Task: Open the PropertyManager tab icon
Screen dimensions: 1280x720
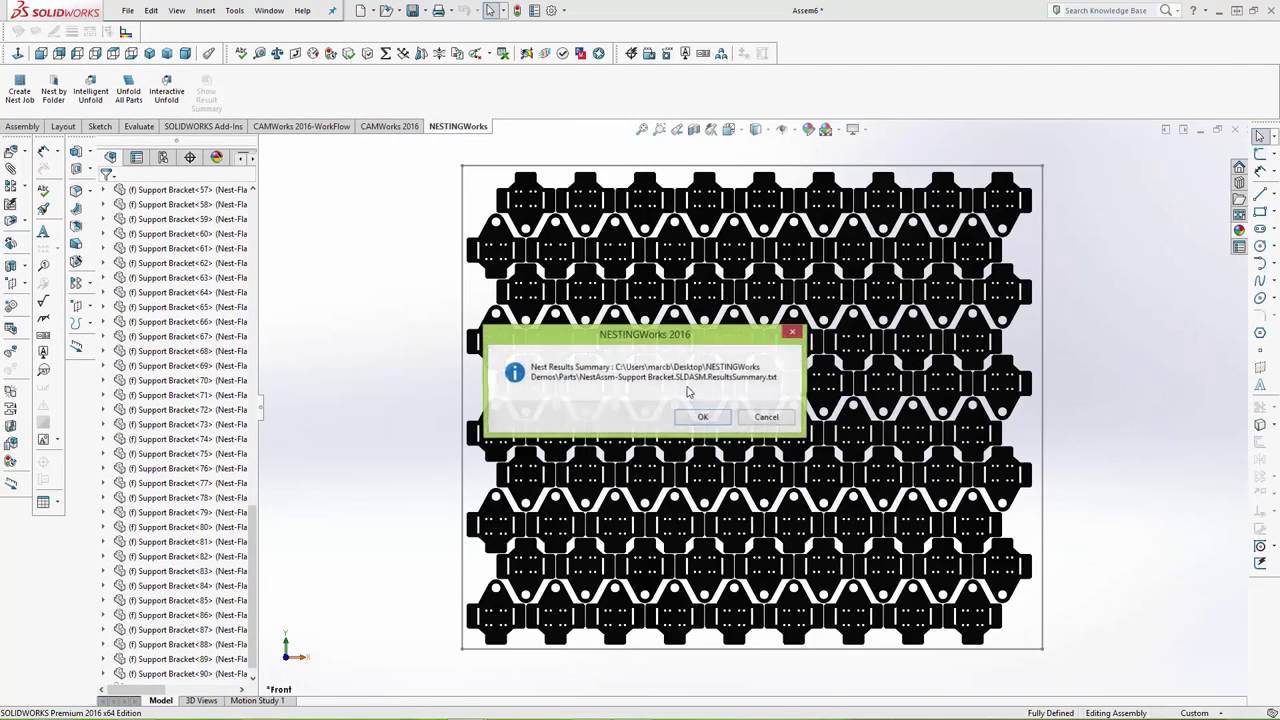Action: [137, 157]
